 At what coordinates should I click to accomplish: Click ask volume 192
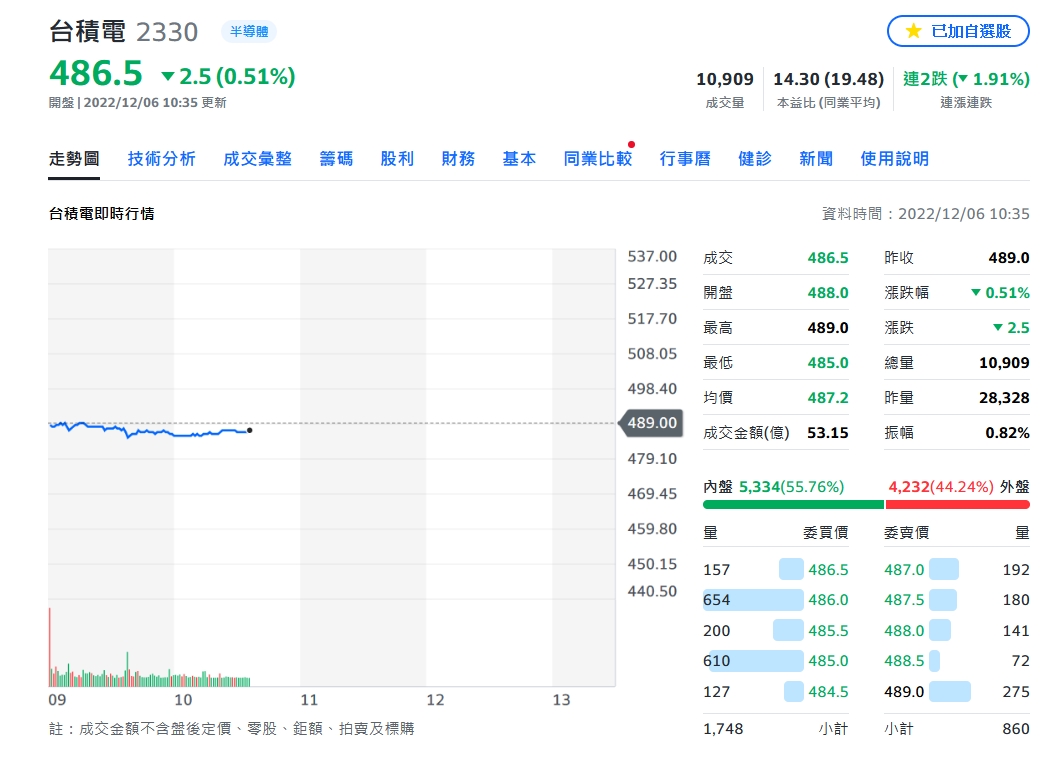tap(1016, 570)
